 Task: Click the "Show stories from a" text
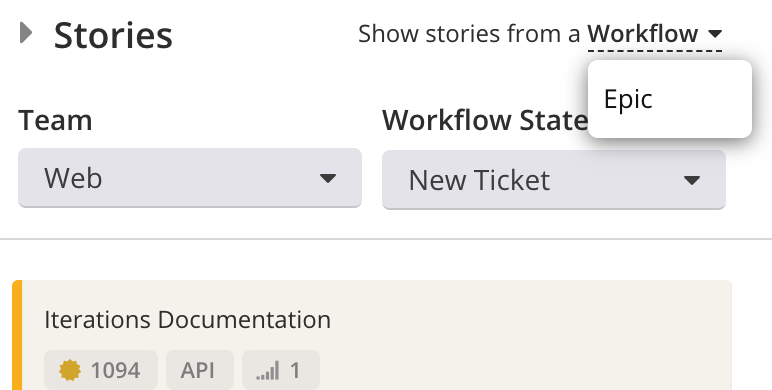pyautogui.click(x=469, y=34)
